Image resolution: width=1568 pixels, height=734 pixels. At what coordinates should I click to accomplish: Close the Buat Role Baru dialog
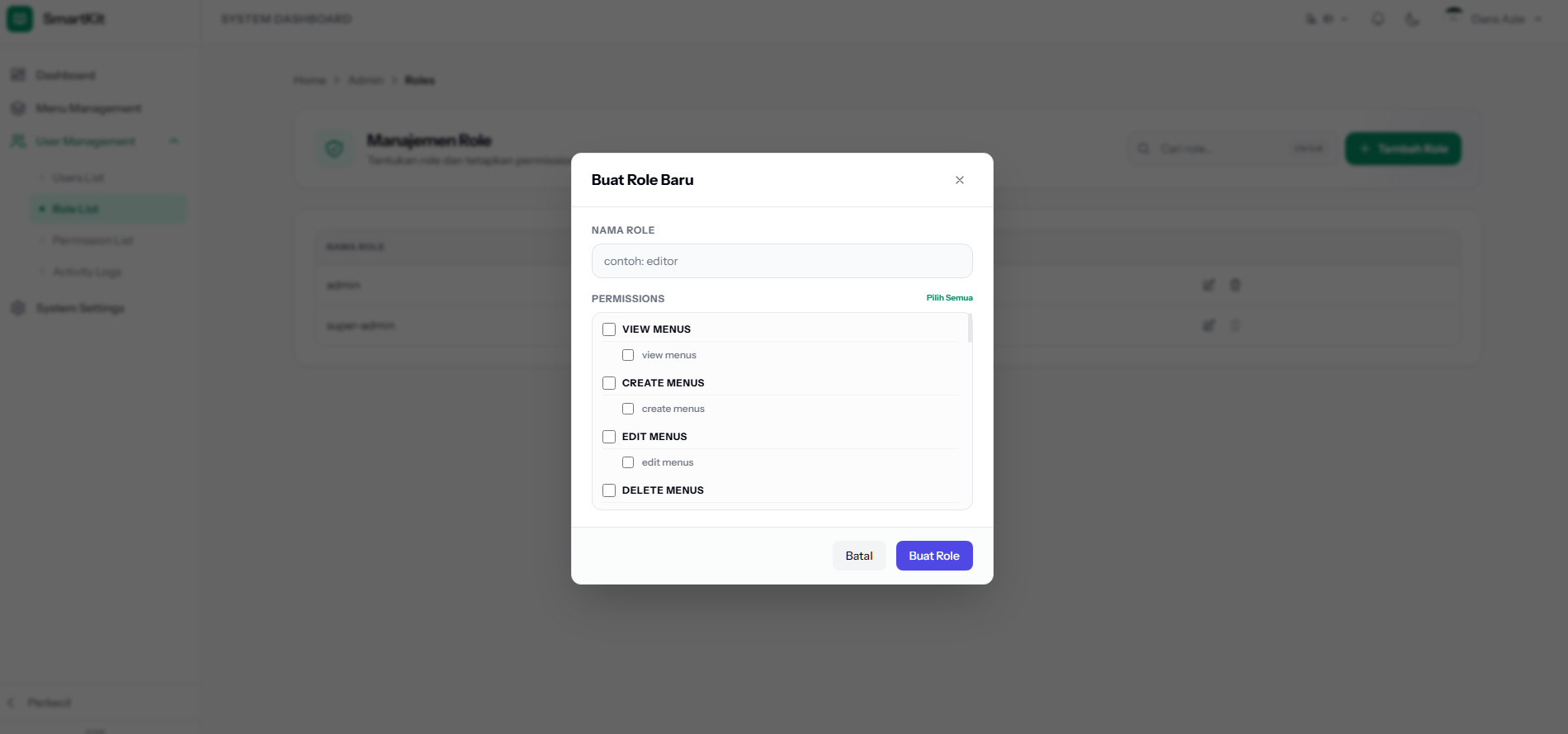click(x=959, y=180)
